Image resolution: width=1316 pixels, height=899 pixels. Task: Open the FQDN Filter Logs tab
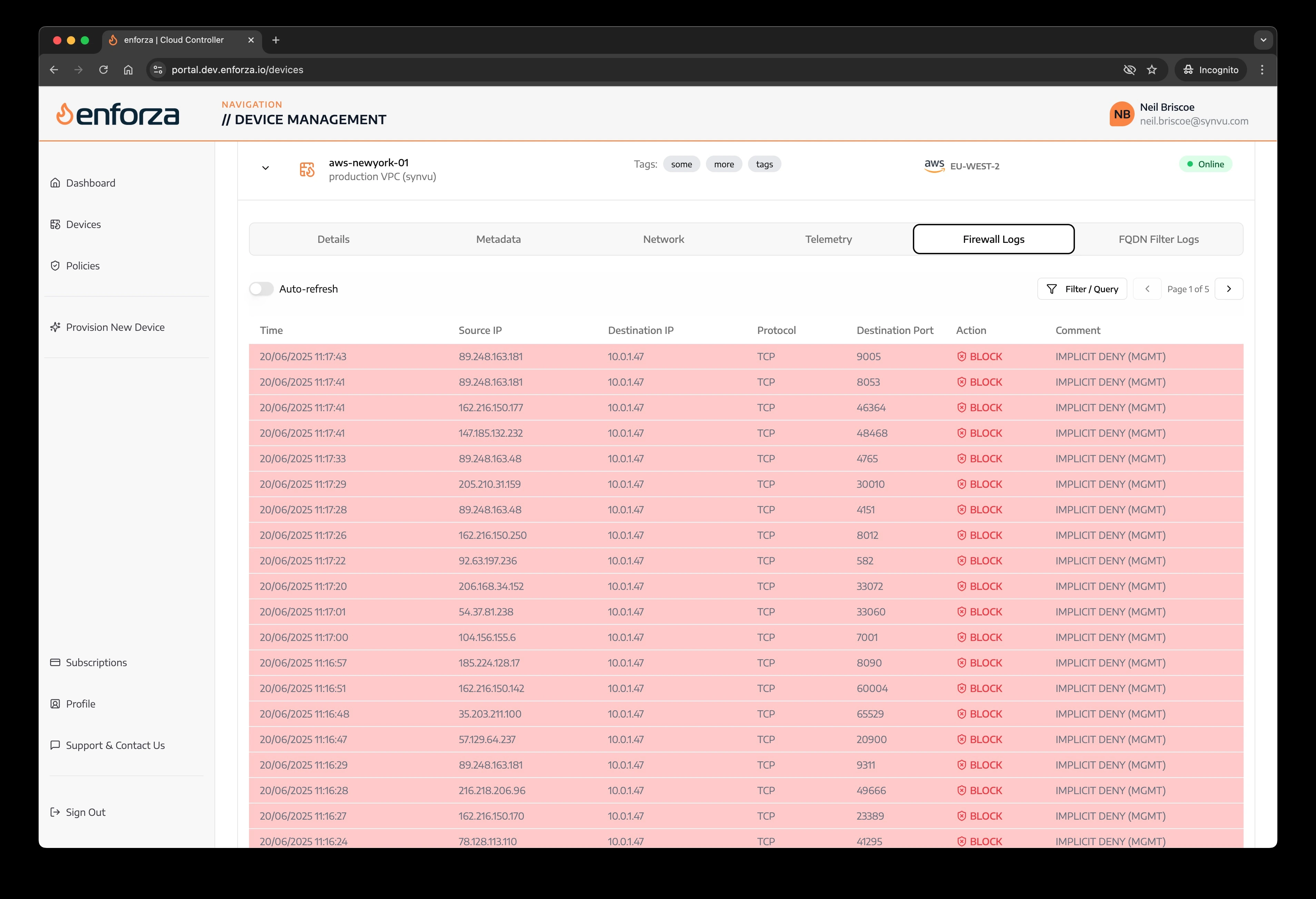[x=1158, y=238]
